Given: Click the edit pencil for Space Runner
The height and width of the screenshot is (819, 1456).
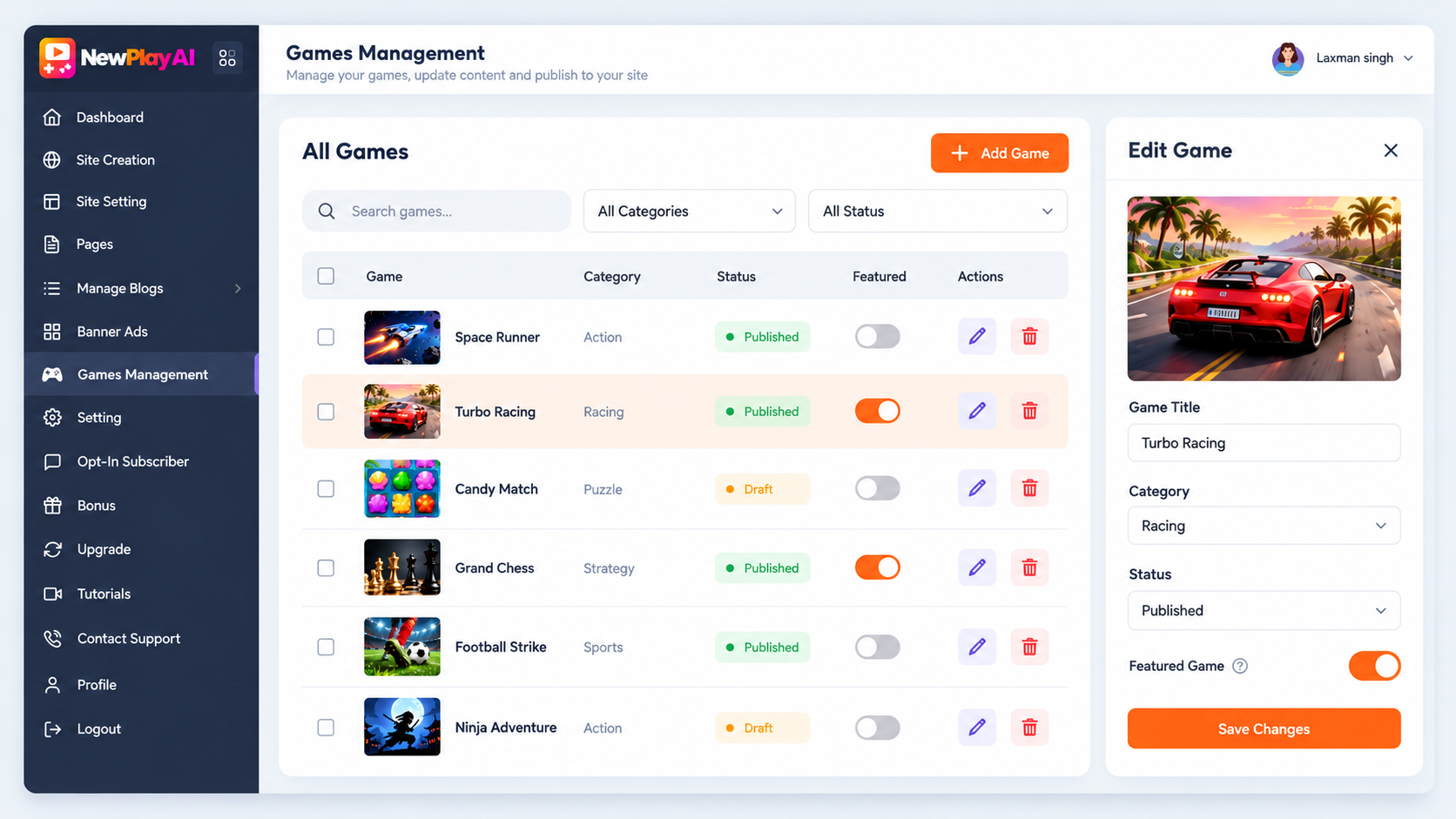Looking at the screenshot, I should pos(977,337).
